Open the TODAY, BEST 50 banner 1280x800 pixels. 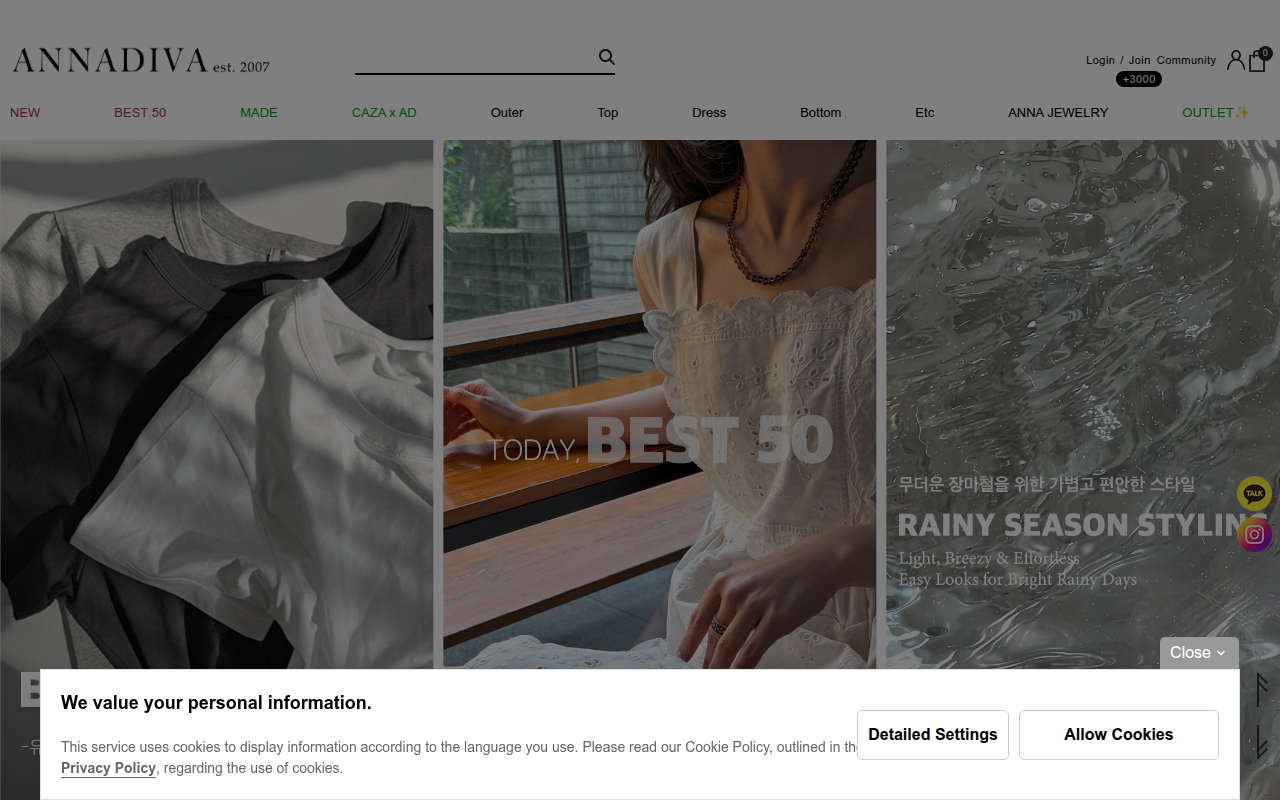660,404
